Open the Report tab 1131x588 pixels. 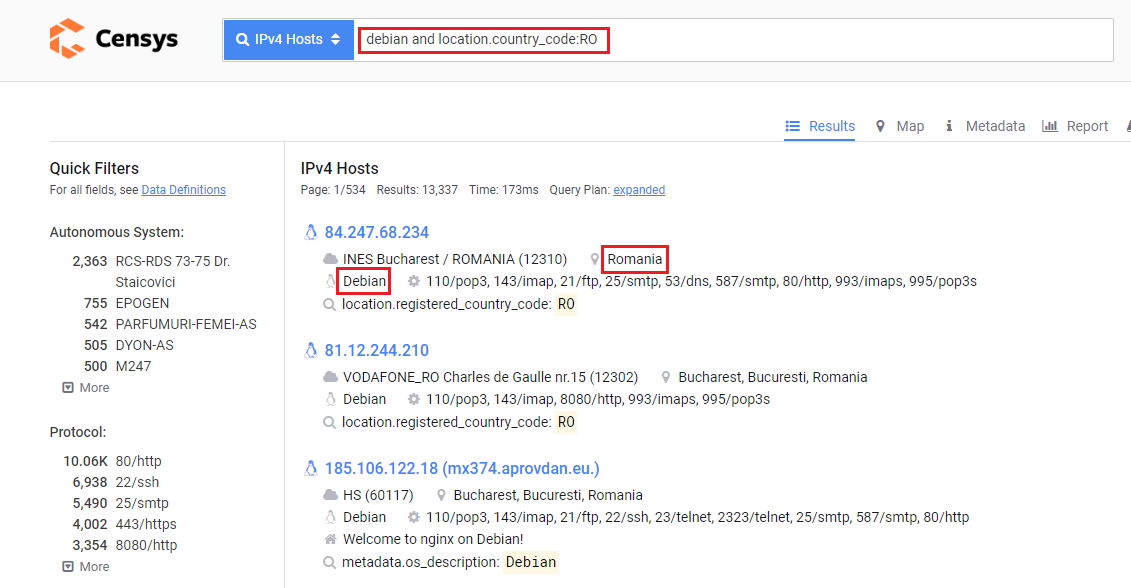click(1075, 126)
